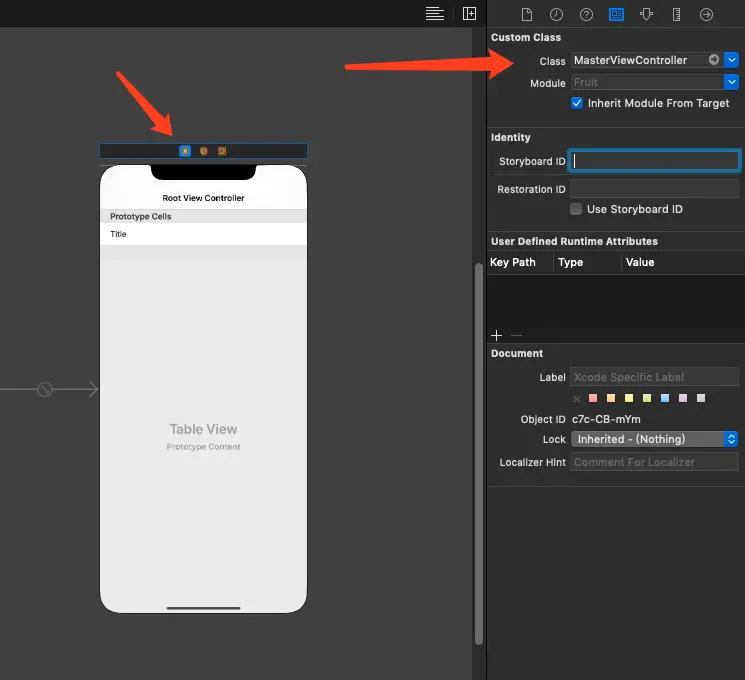Open the Attributes inspector tab

[646, 14]
